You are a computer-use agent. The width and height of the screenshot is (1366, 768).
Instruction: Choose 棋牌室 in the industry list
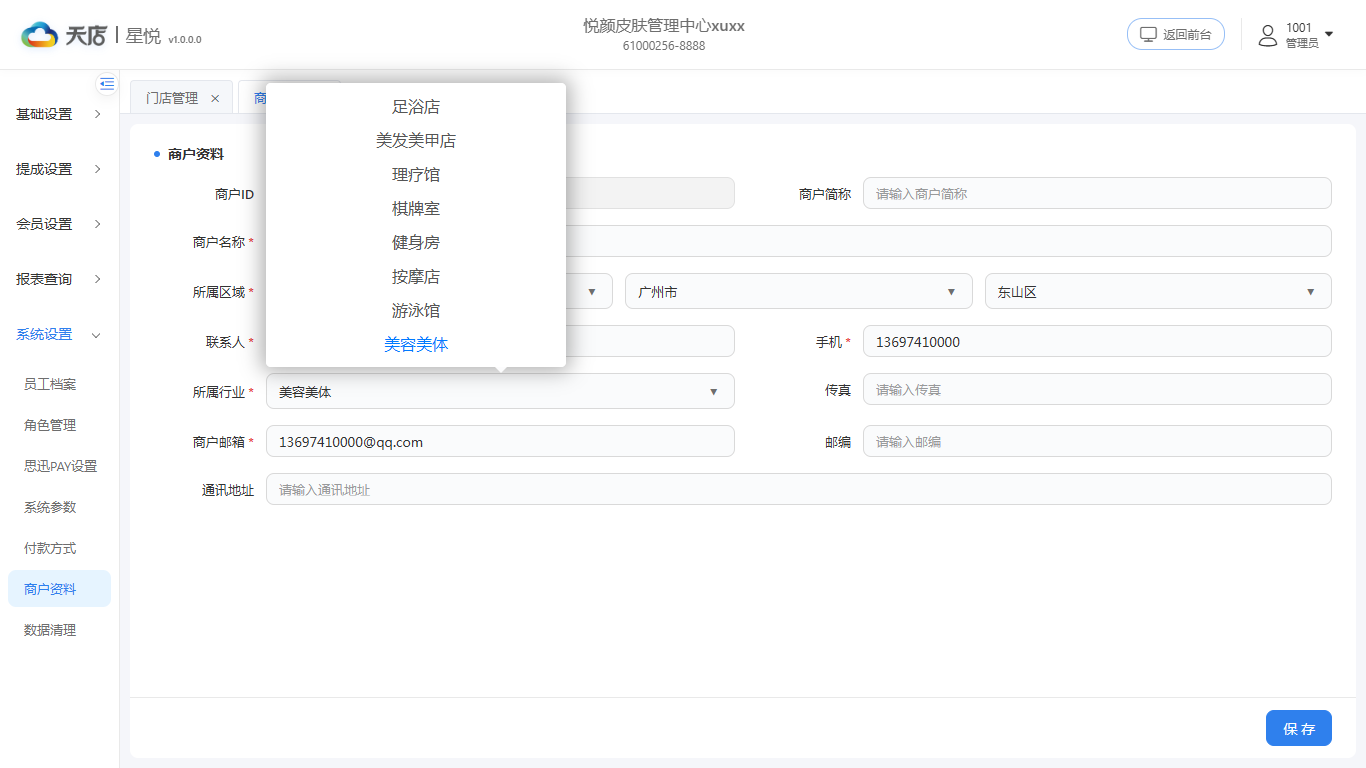(416, 209)
